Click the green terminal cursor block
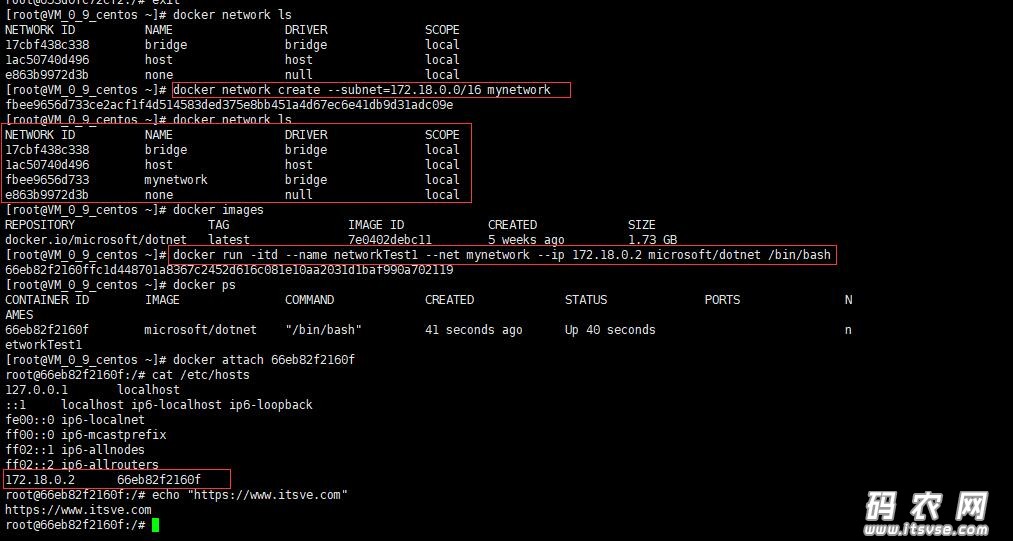The image size is (1013, 541). coord(155,525)
